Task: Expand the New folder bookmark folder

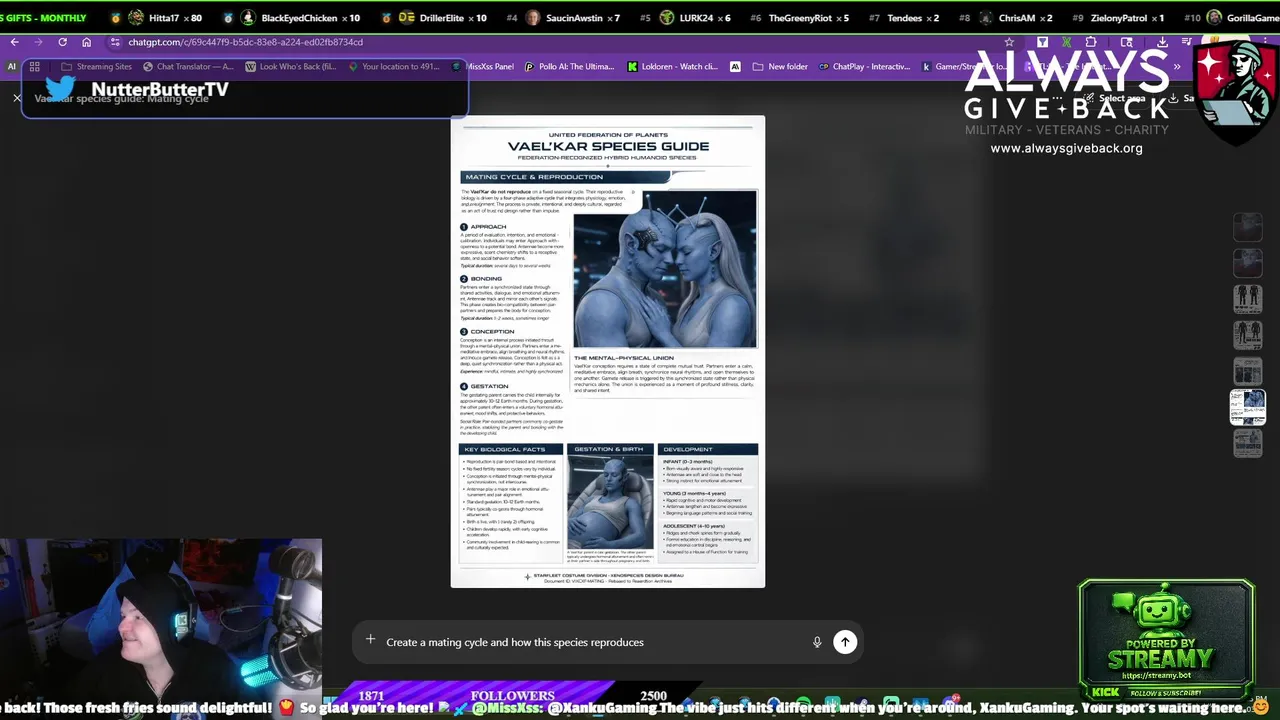Action: click(780, 67)
